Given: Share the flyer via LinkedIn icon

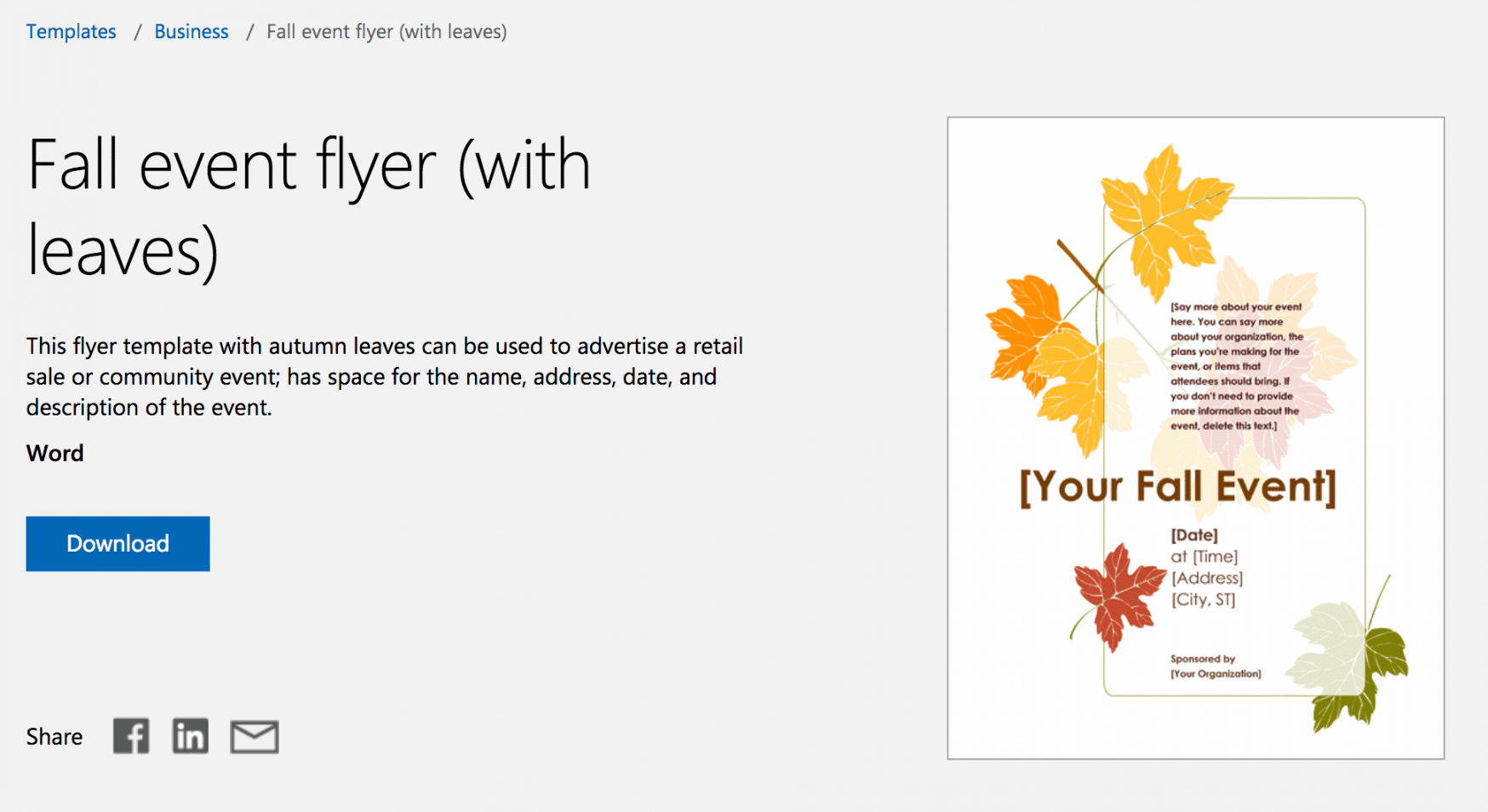Looking at the screenshot, I should [x=190, y=736].
